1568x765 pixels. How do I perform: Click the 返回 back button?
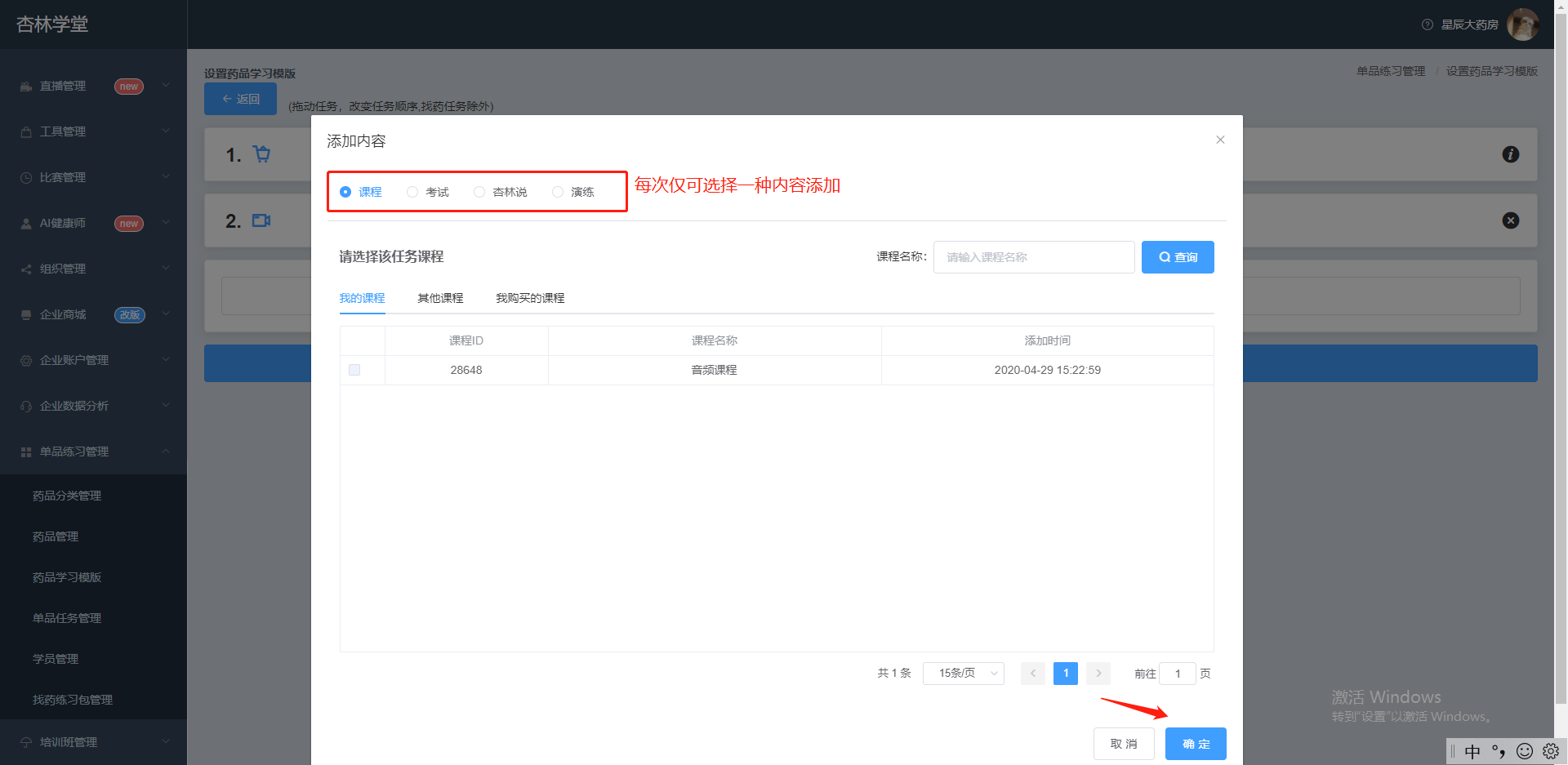(240, 99)
